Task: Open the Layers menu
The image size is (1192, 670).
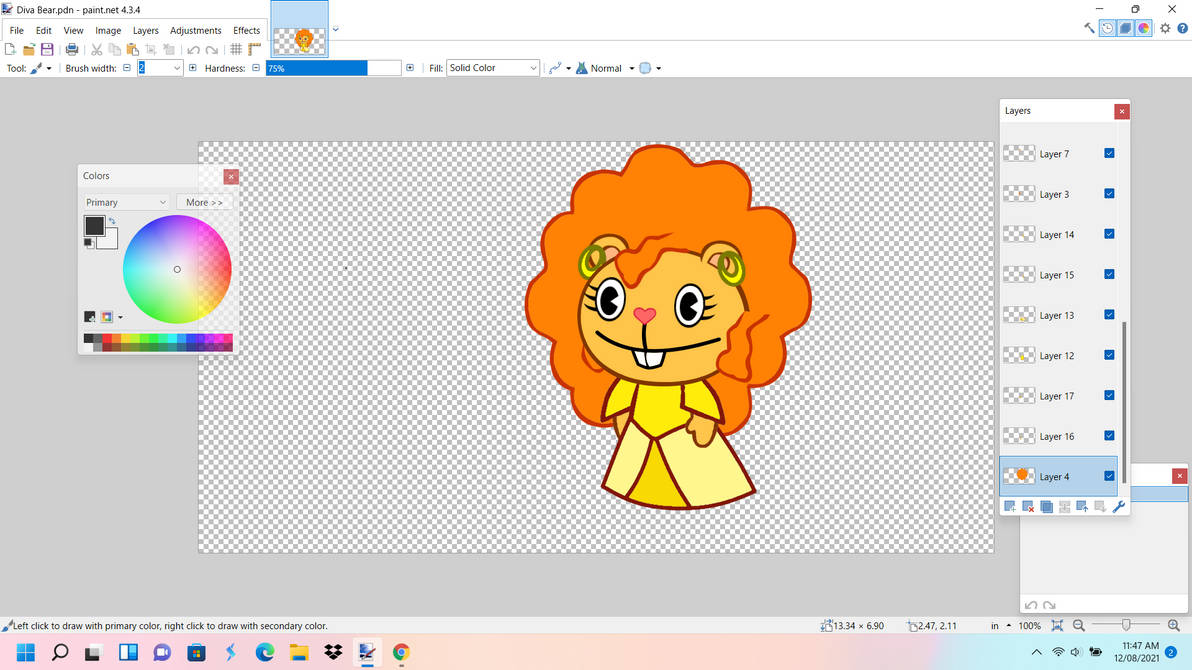Action: coord(145,30)
